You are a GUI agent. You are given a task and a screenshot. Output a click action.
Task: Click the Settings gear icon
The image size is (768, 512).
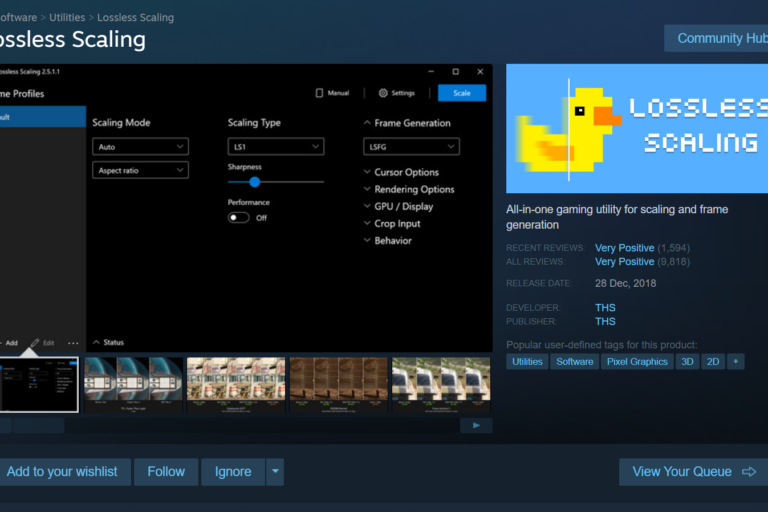(x=383, y=93)
